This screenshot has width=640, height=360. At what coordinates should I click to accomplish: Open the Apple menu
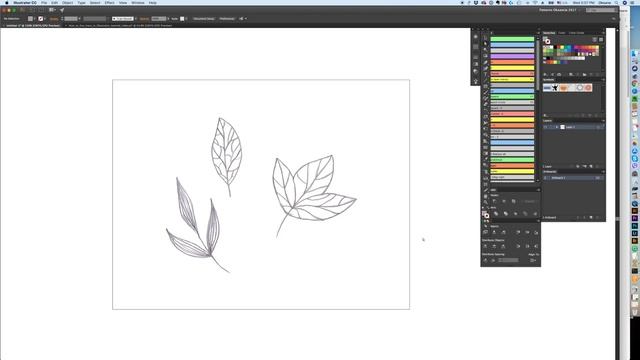click(x=7, y=2)
